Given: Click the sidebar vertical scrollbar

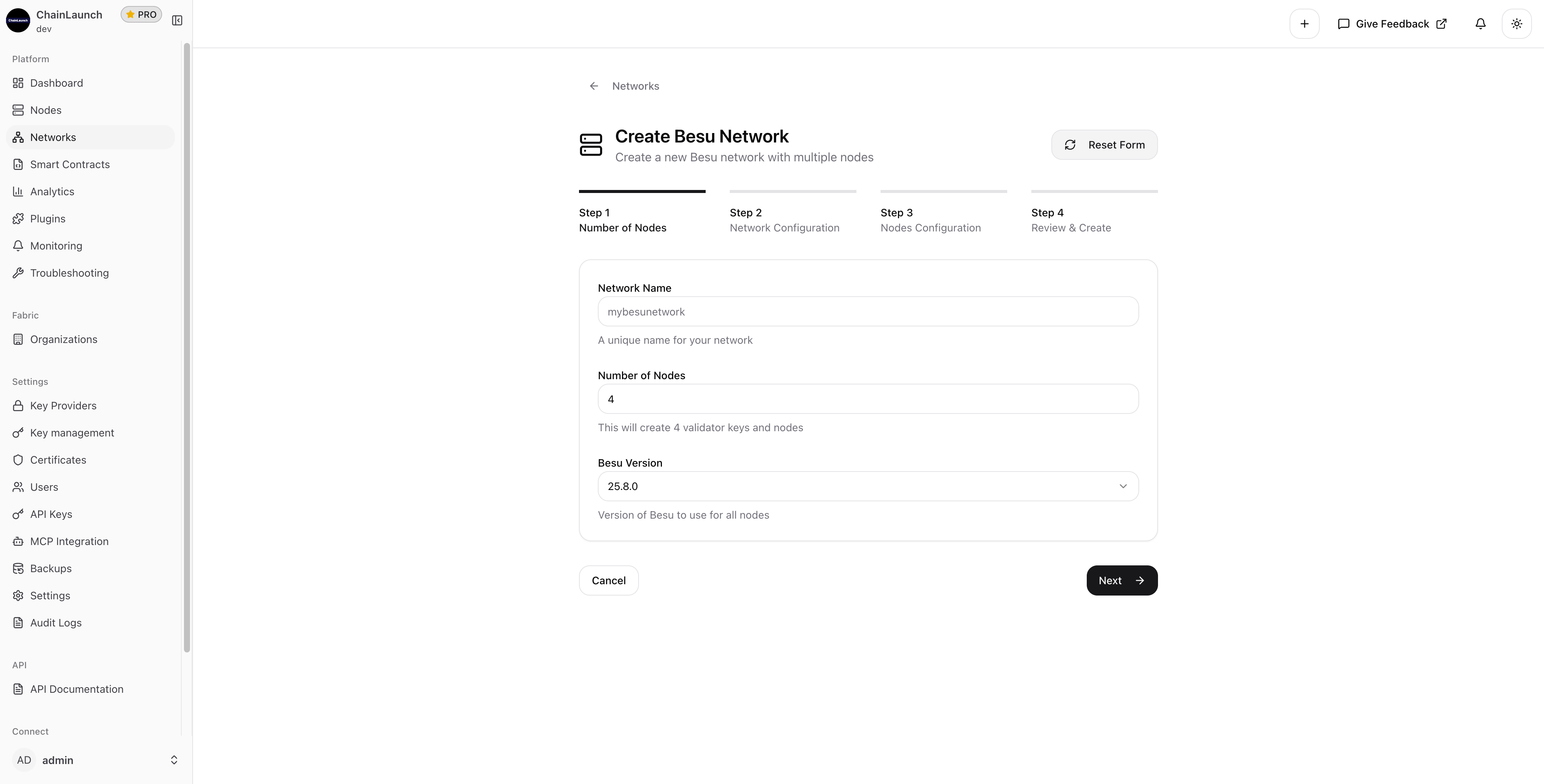Looking at the screenshot, I should [187, 348].
